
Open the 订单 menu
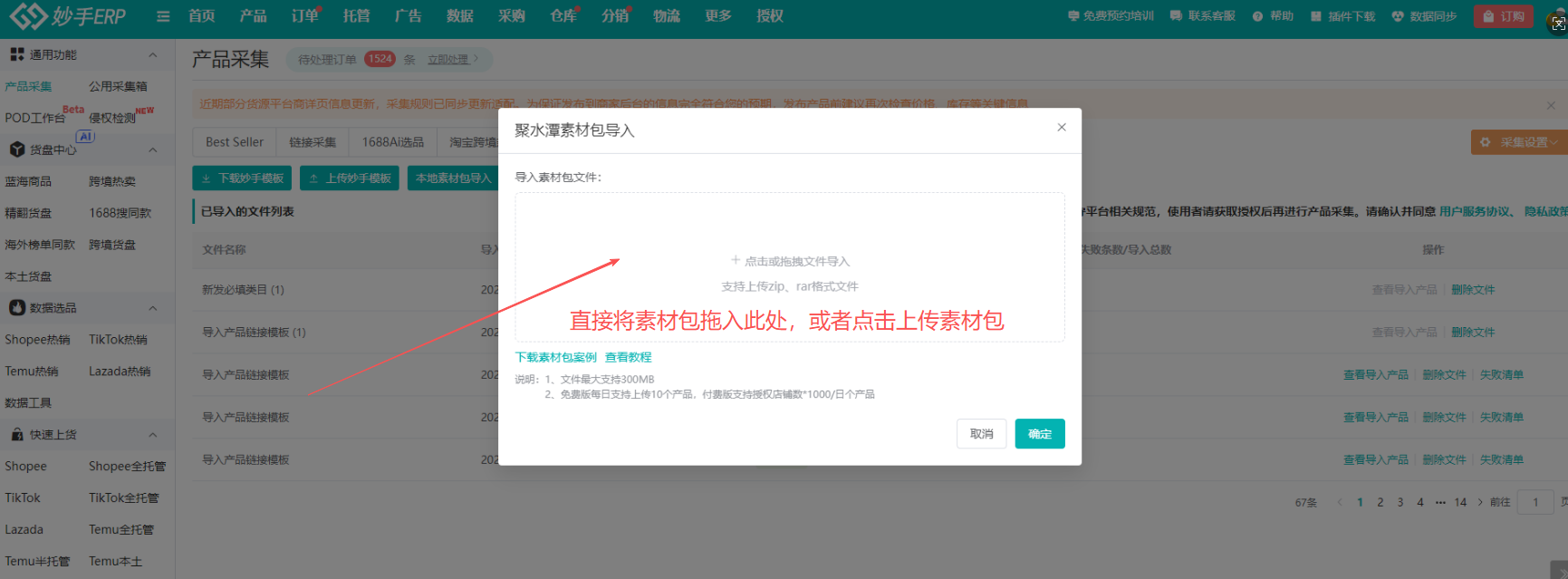point(305,16)
